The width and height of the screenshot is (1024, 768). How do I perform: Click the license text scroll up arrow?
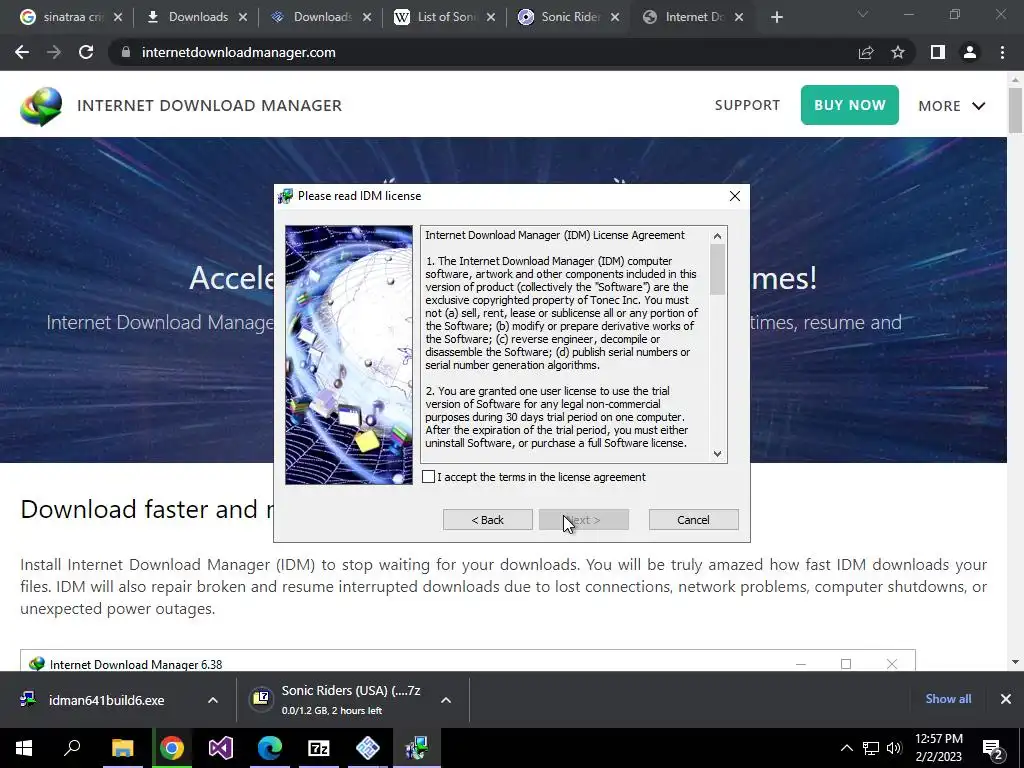(x=717, y=236)
